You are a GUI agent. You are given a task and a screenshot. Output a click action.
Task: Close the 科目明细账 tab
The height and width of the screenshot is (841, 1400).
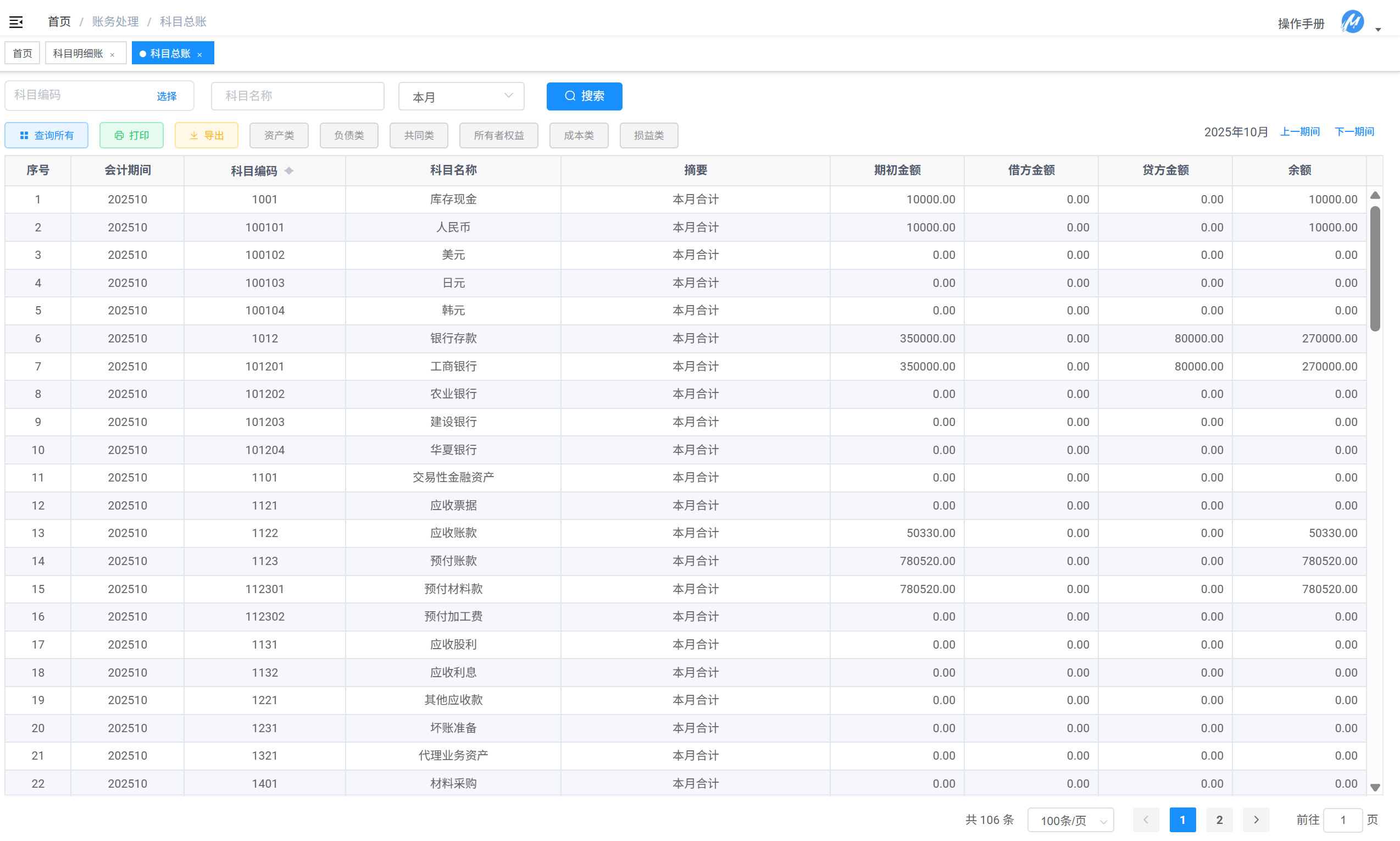tap(112, 54)
